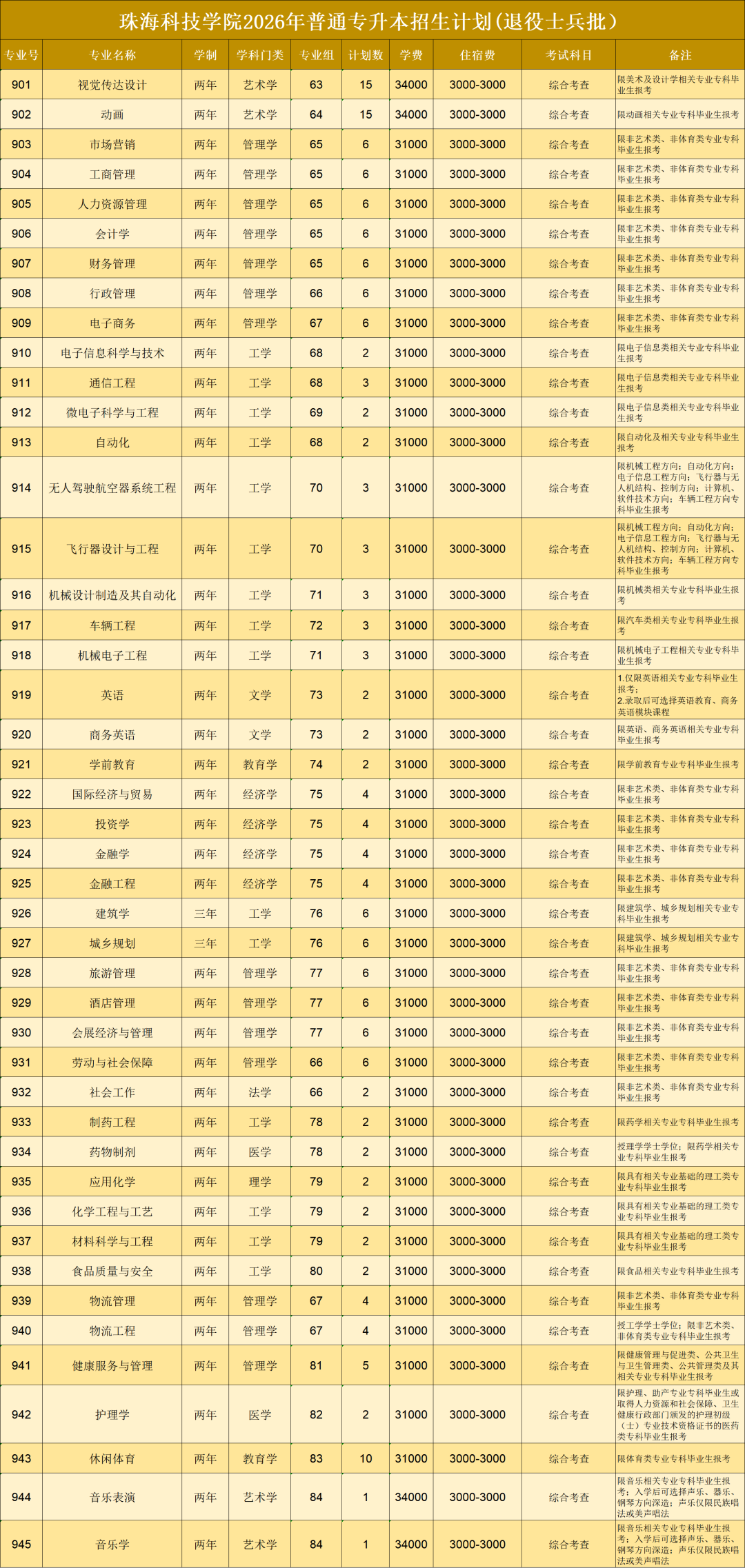Viewport: 745px width, 1568px height.
Task: Click the 建筑学 major cell
Action: pyautogui.click(x=112, y=913)
